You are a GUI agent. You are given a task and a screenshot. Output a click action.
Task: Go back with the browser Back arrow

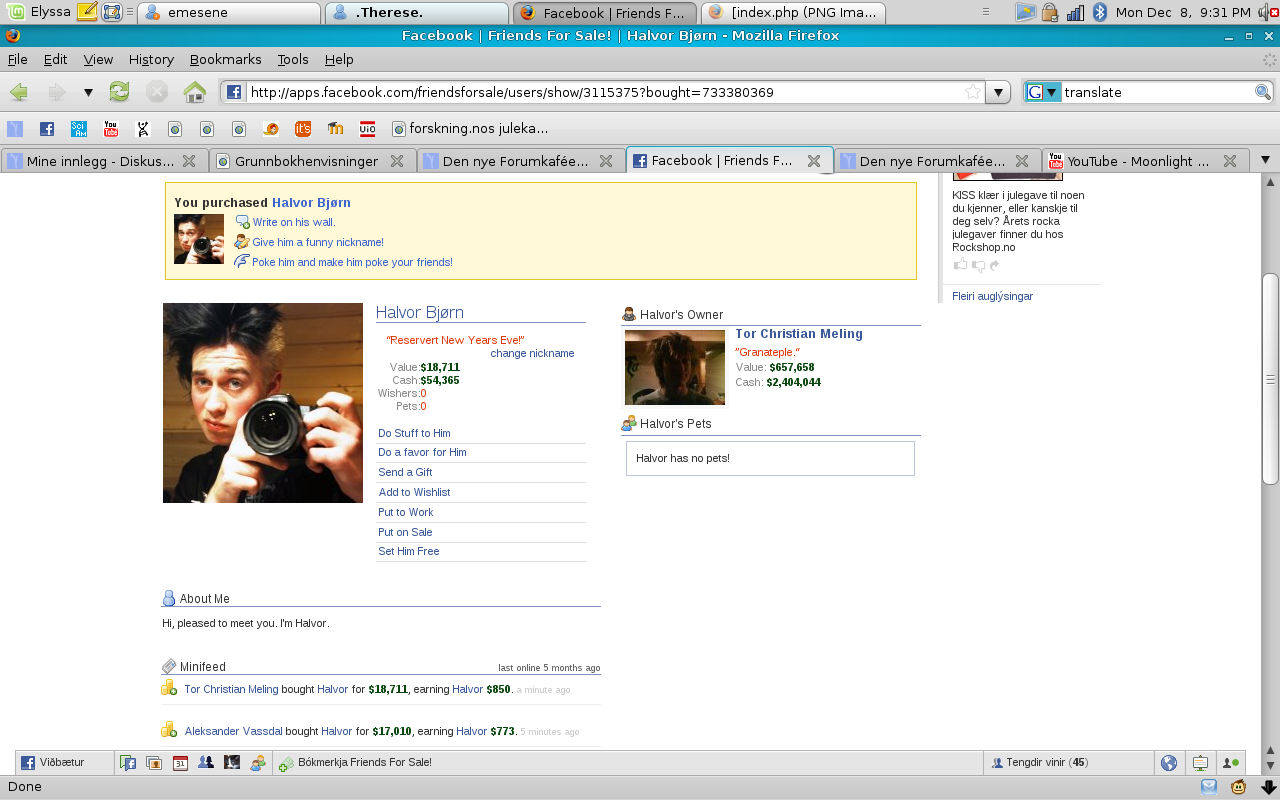pos(19,92)
